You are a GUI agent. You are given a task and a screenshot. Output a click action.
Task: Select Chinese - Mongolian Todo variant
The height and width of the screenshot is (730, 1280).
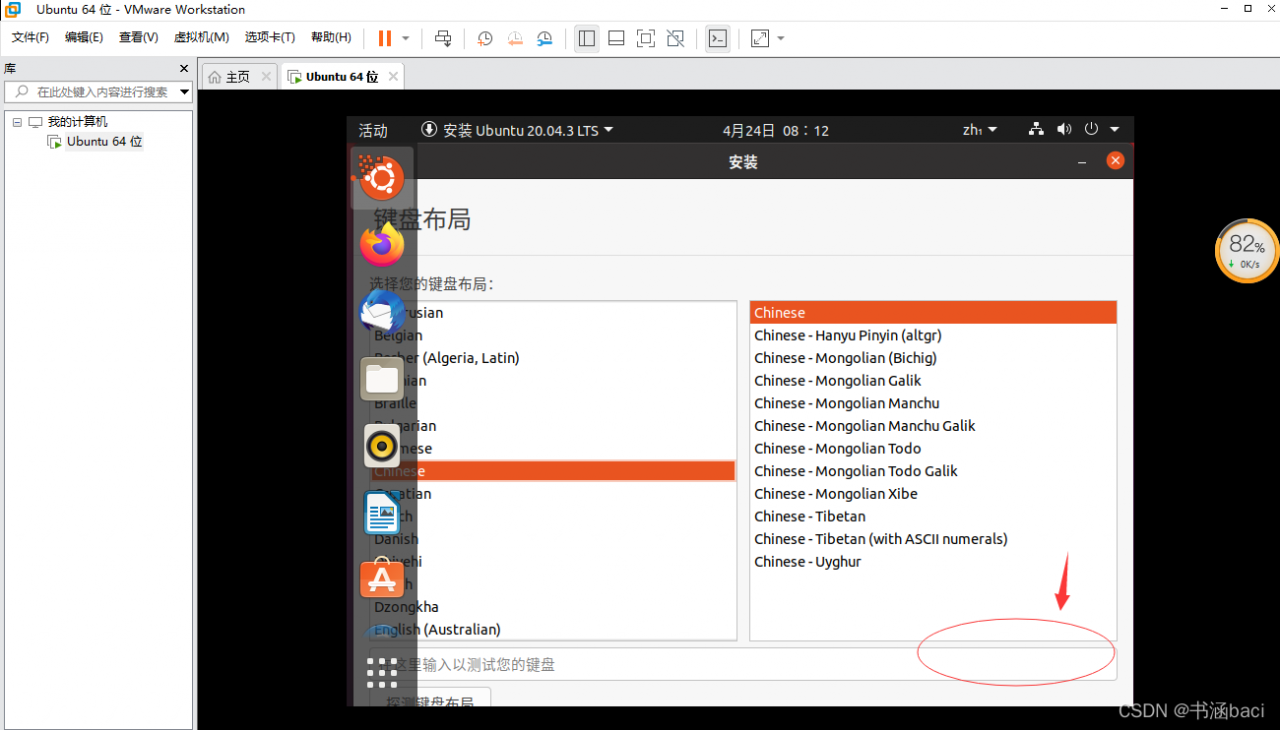click(x=933, y=449)
